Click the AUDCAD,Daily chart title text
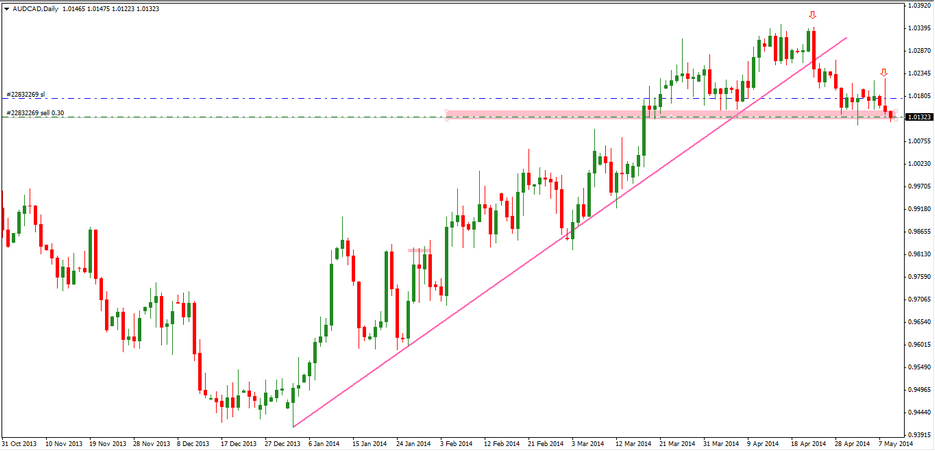The image size is (935, 451). pyautogui.click(x=37, y=8)
